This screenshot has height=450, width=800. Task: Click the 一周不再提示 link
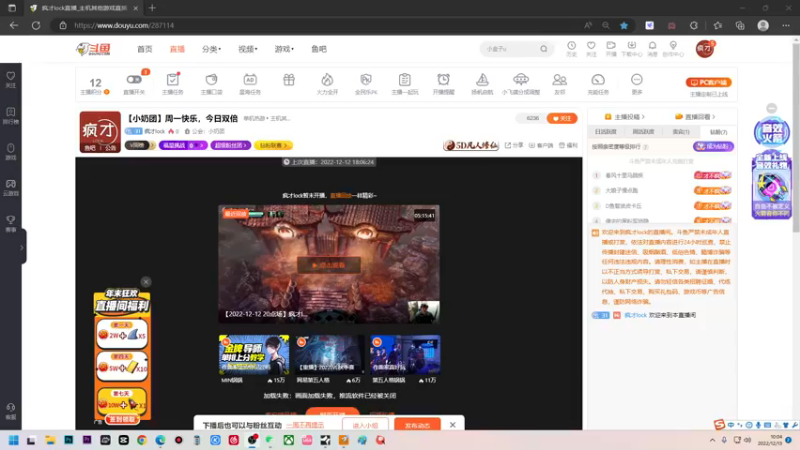point(305,425)
